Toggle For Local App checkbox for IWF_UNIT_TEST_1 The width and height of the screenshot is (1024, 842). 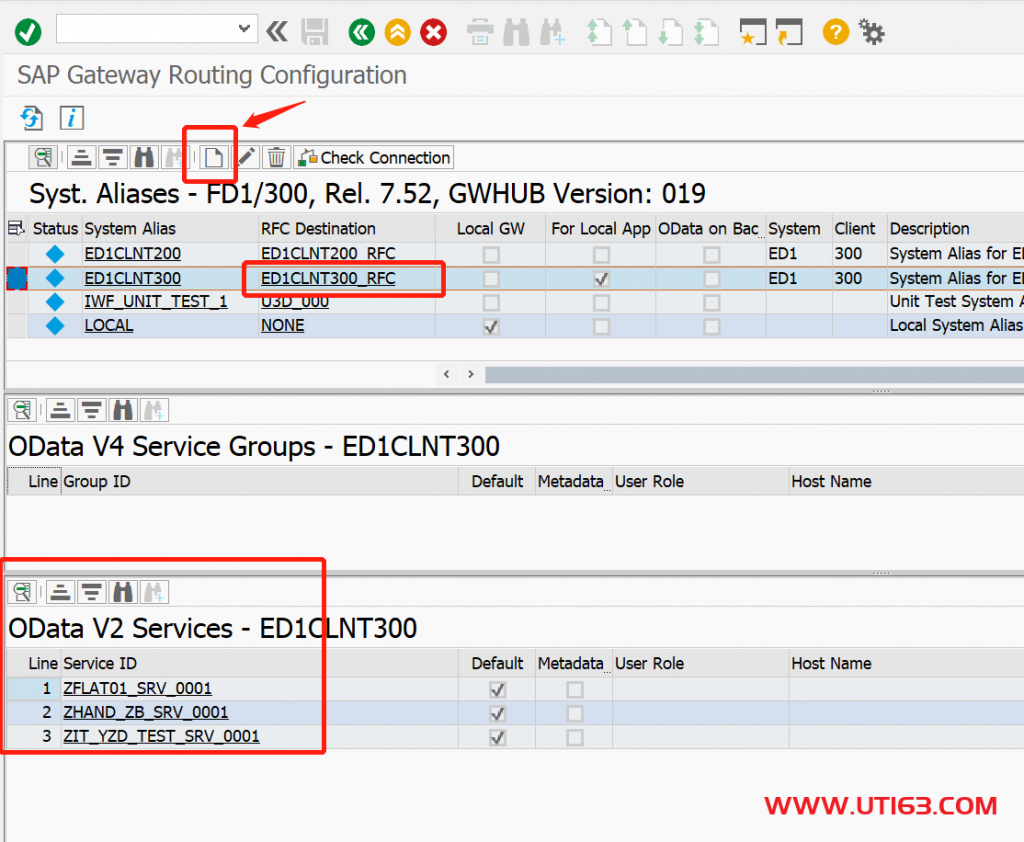(x=601, y=302)
